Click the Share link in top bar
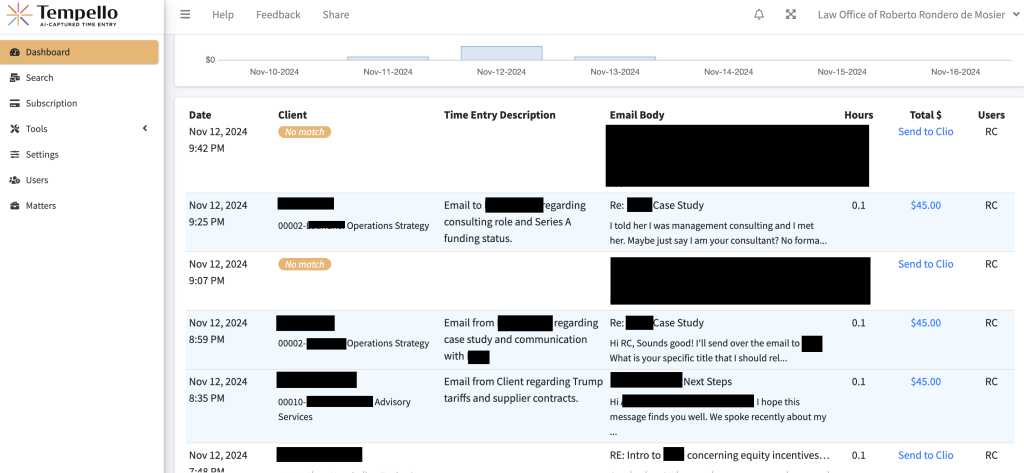The width and height of the screenshot is (1024, 473). pyautogui.click(x=336, y=15)
